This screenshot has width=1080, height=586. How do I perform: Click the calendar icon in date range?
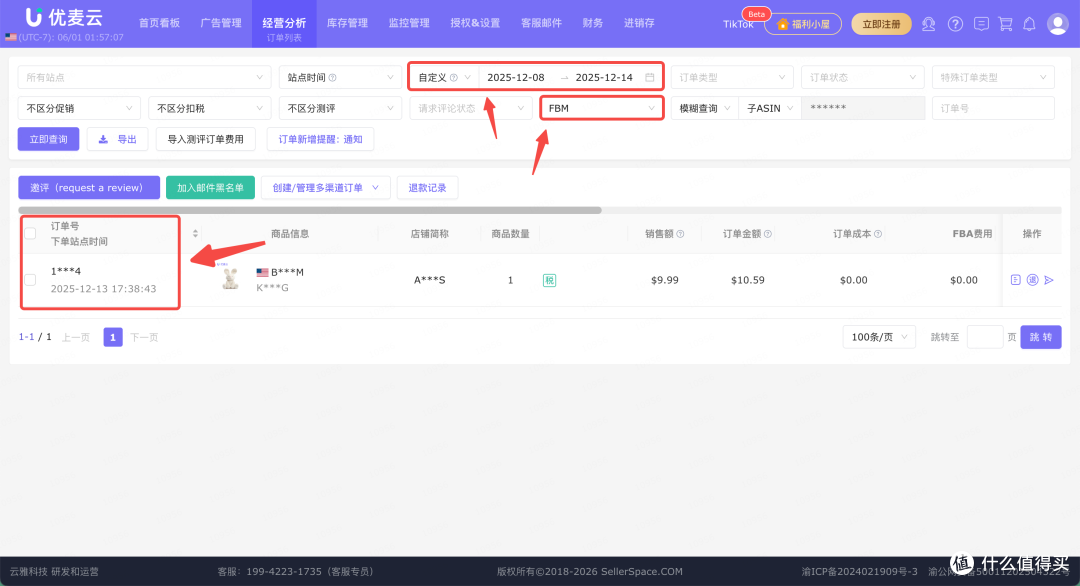[x=650, y=77]
